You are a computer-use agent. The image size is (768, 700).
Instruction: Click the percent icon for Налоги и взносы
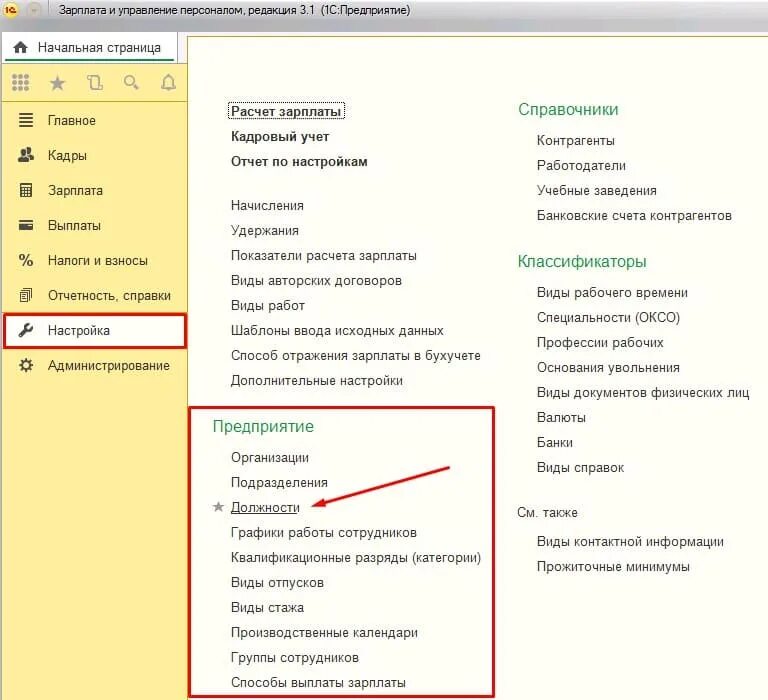click(x=25, y=260)
